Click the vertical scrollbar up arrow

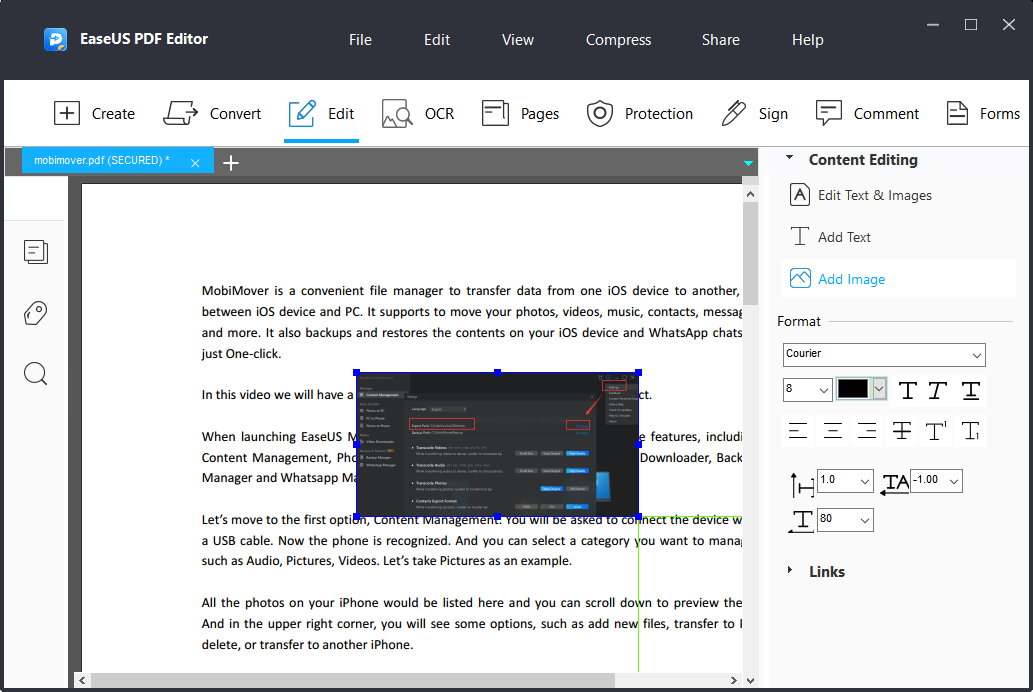pos(750,194)
